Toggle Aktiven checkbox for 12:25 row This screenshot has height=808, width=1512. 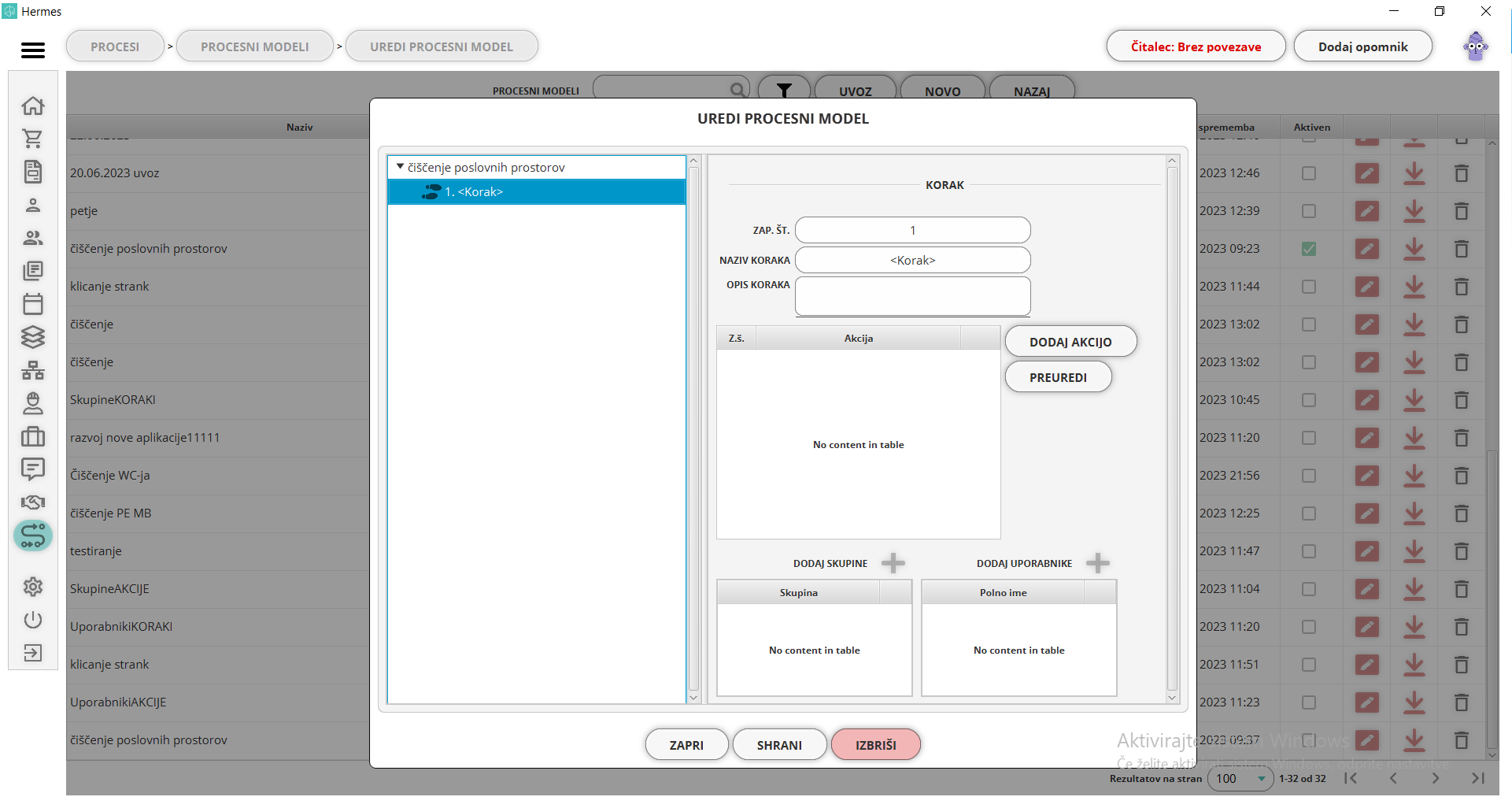pyautogui.click(x=1309, y=513)
